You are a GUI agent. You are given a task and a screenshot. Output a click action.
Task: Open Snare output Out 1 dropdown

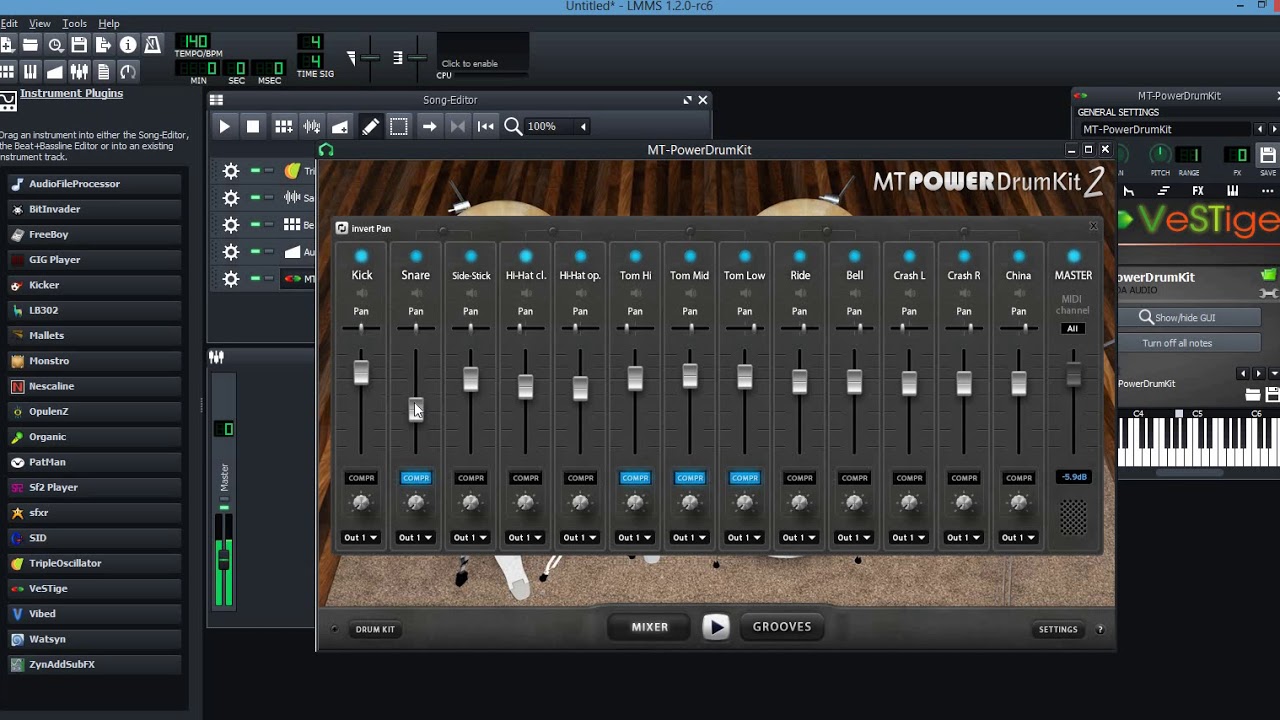tap(416, 538)
